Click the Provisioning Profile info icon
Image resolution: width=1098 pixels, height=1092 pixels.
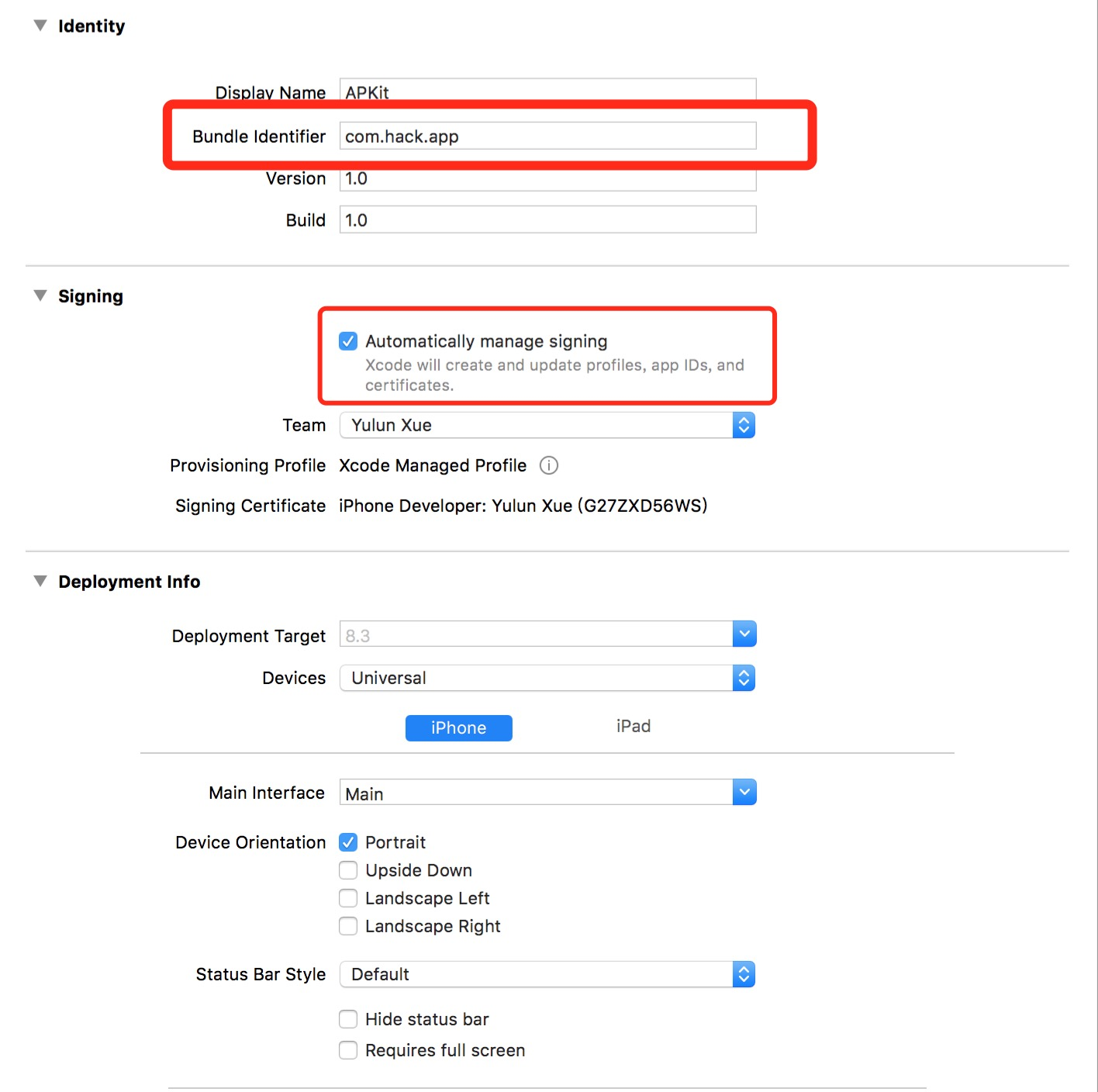(549, 465)
